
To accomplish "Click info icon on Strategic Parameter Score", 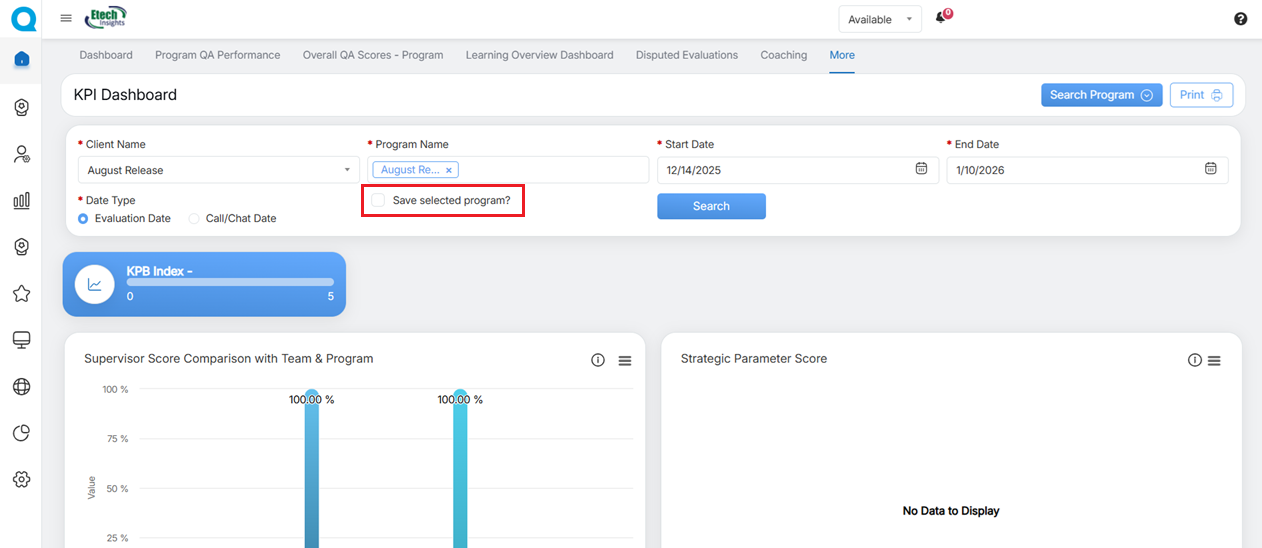I will [x=1194, y=360].
